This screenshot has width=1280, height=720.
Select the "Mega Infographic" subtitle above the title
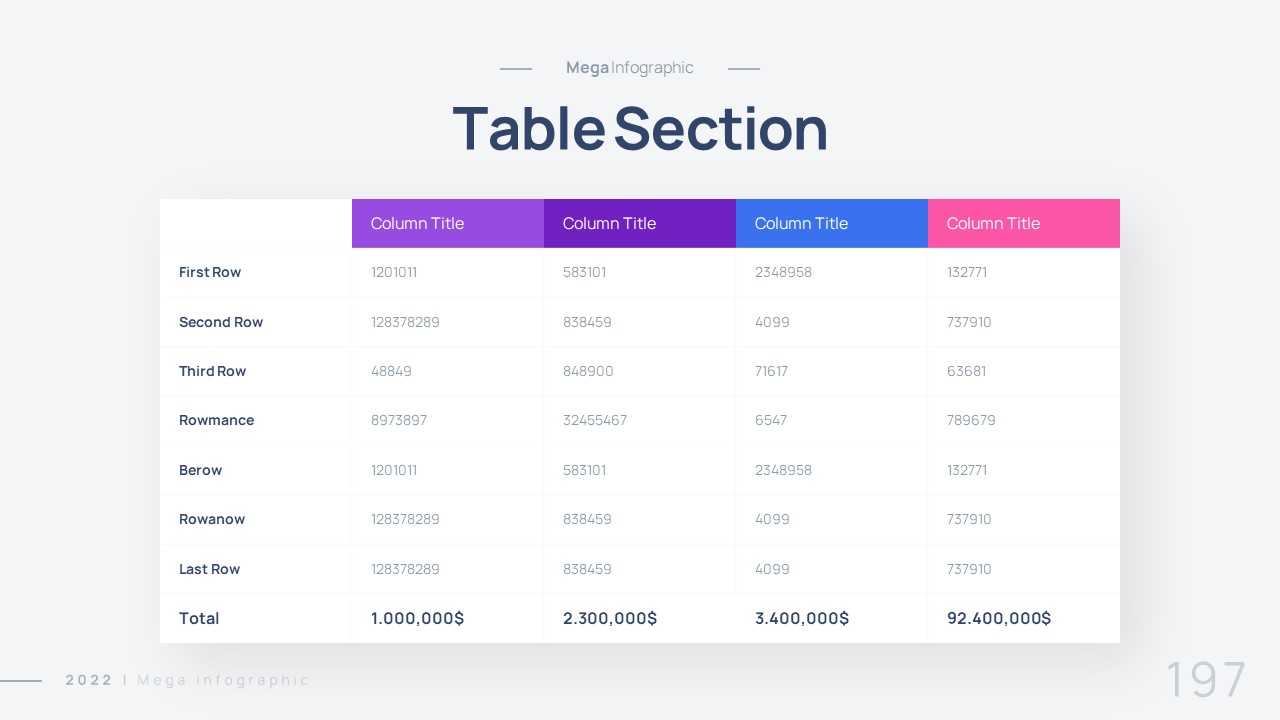[629, 68]
